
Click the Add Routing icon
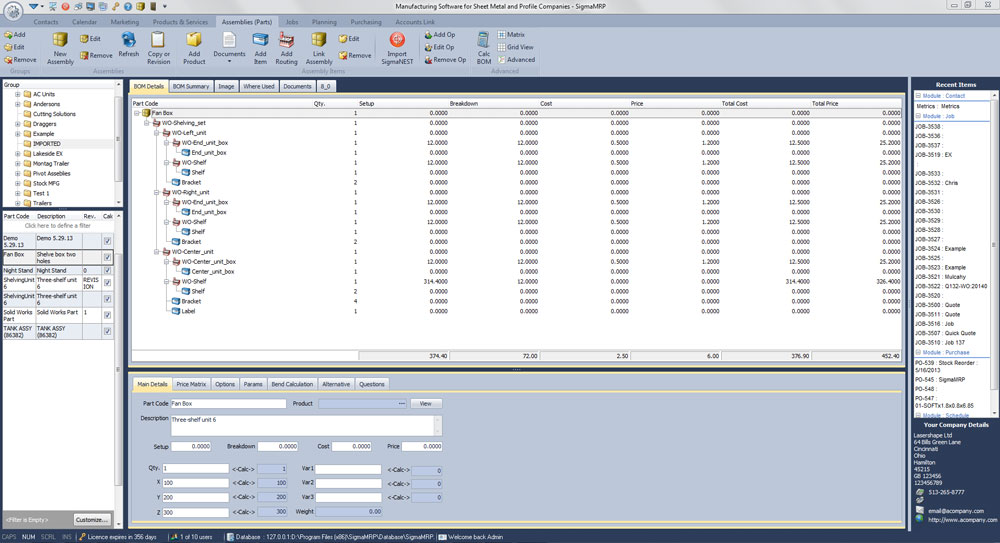click(x=287, y=40)
